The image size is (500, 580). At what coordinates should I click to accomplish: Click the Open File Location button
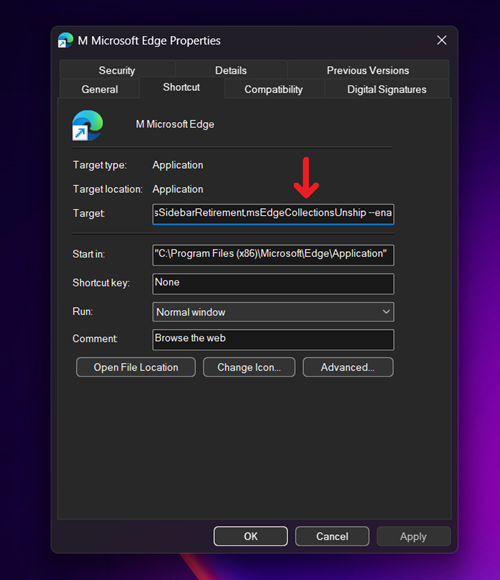coord(136,367)
